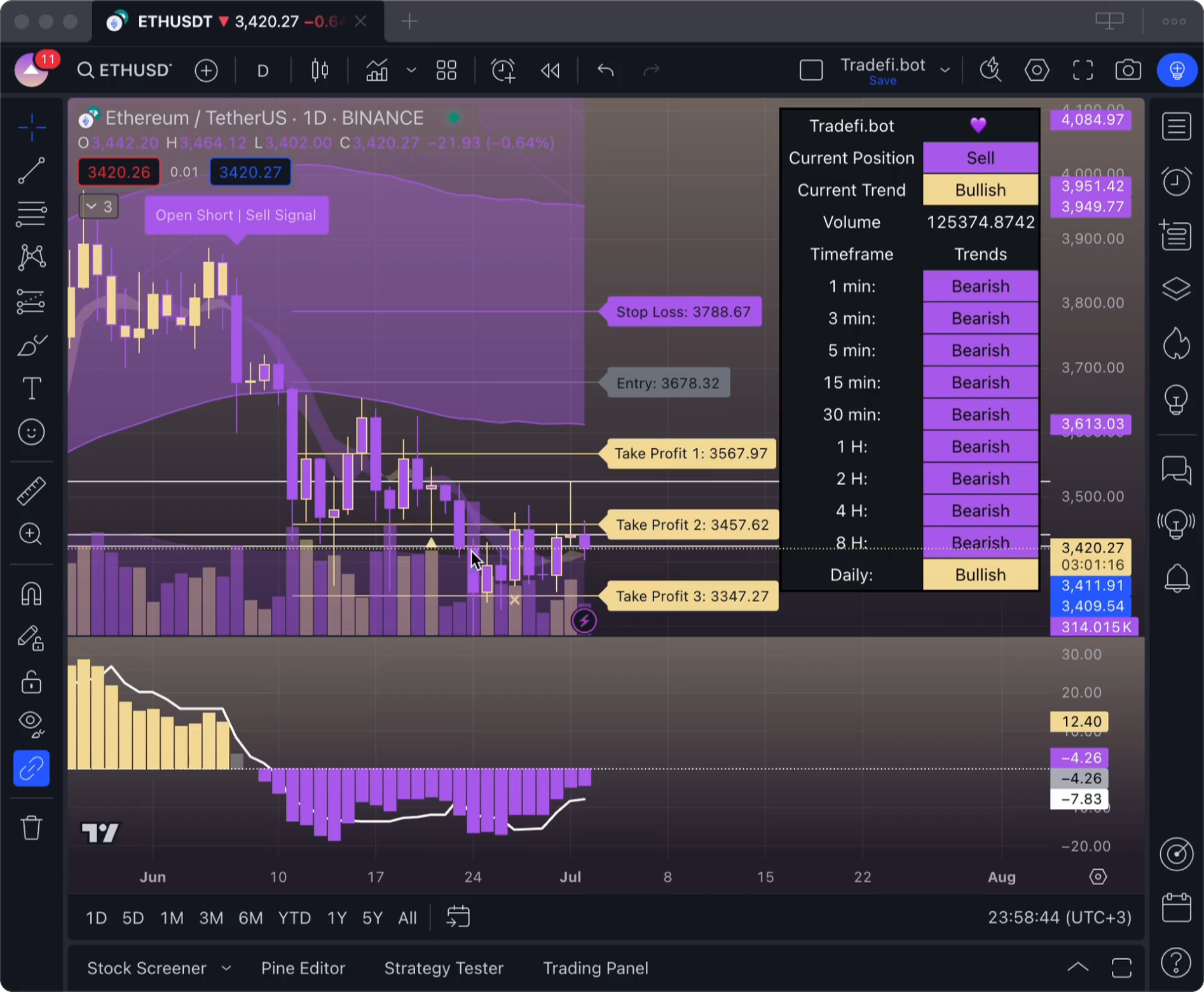The width and height of the screenshot is (1204, 992).
Task: Take a chart snapshot with camera
Action: (x=1128, y=70)
